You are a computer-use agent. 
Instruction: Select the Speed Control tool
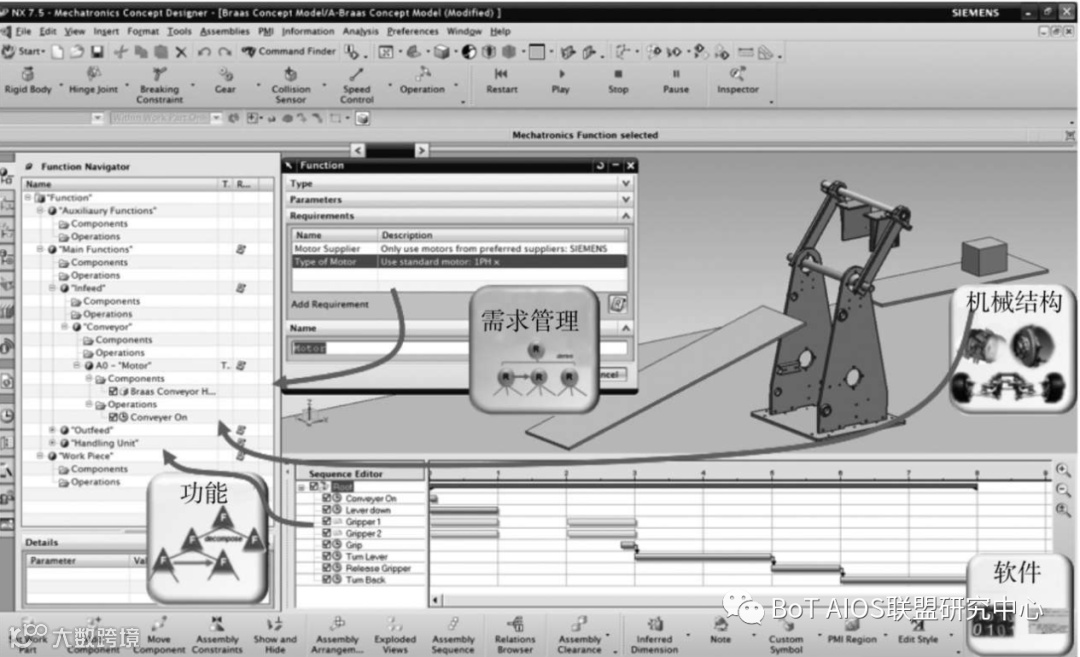pyautogui.click(x=356, y=85)
